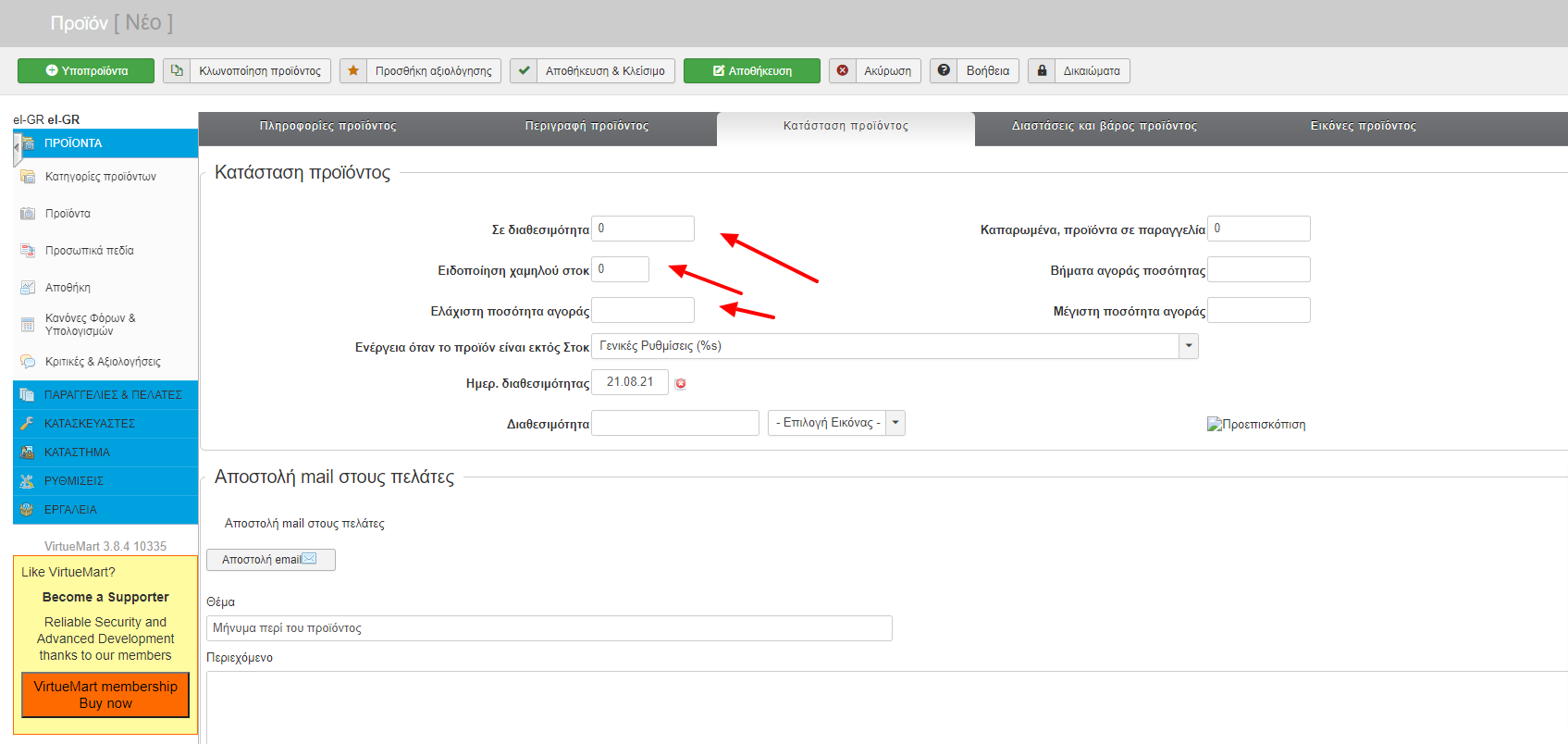This screenshot has width=1568, height=744.
Task: Click VirtueMart membership Buy now button
Action: point(105,695)
